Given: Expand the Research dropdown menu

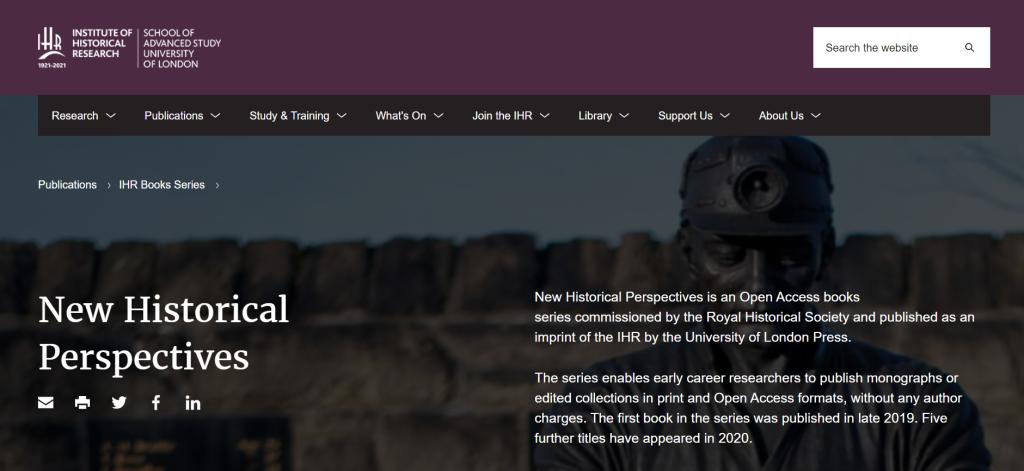Looking at the screenshot, I should (84, 116).
